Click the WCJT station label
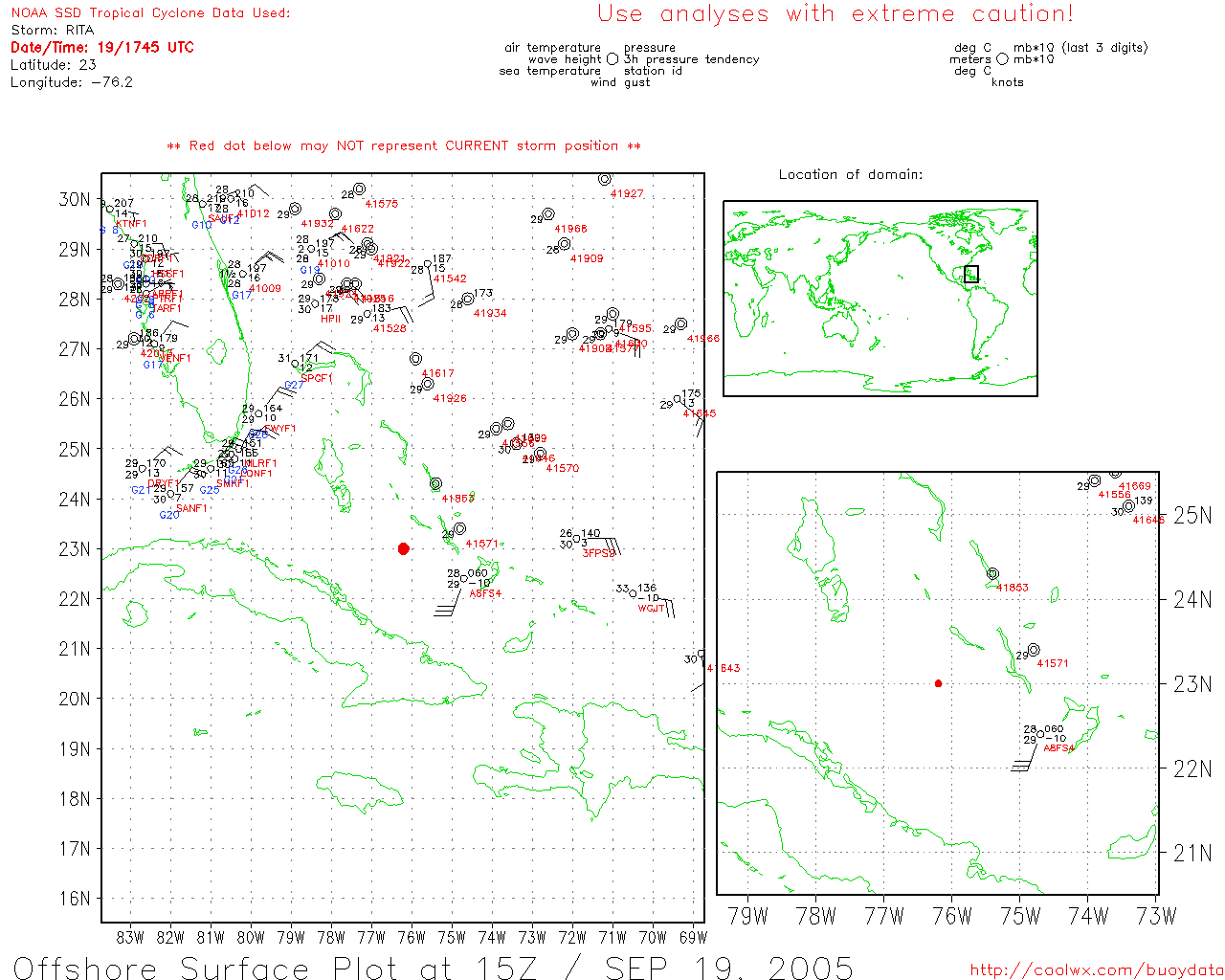This screenshot has width=1225, height=980. pos(651,609)
